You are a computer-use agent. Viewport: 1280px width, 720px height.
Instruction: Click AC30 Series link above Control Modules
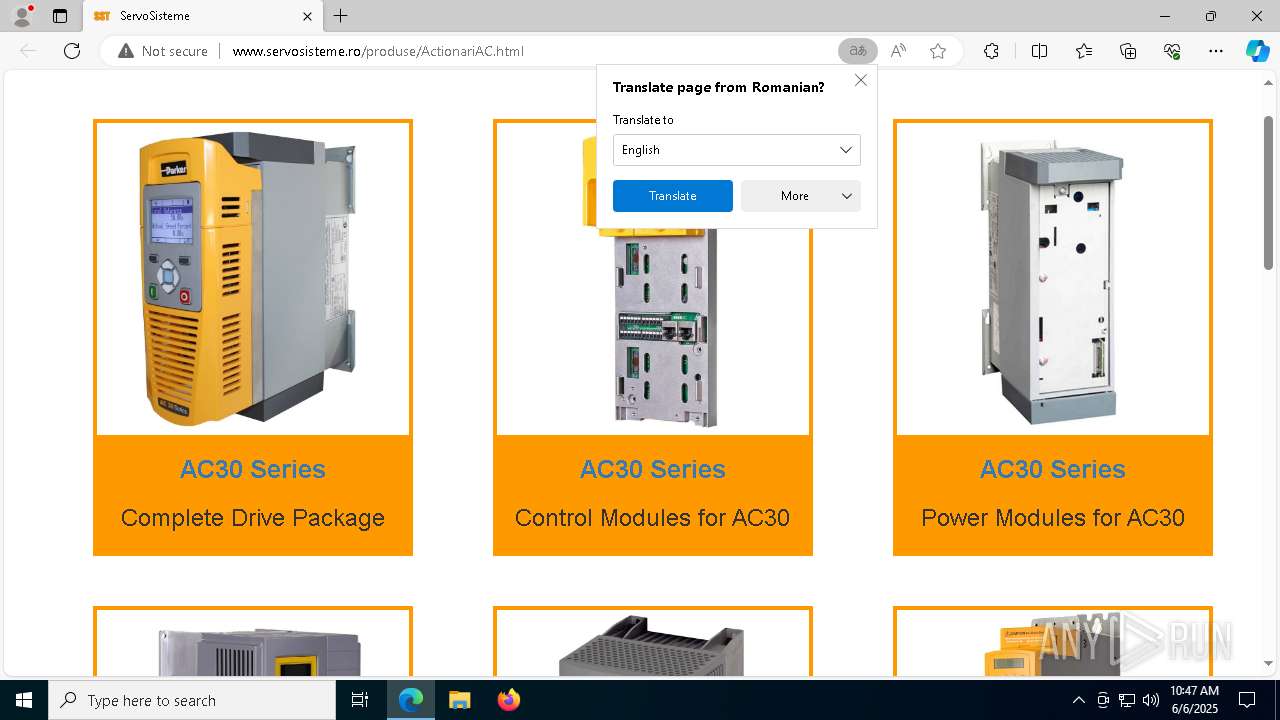coord(653,469)
